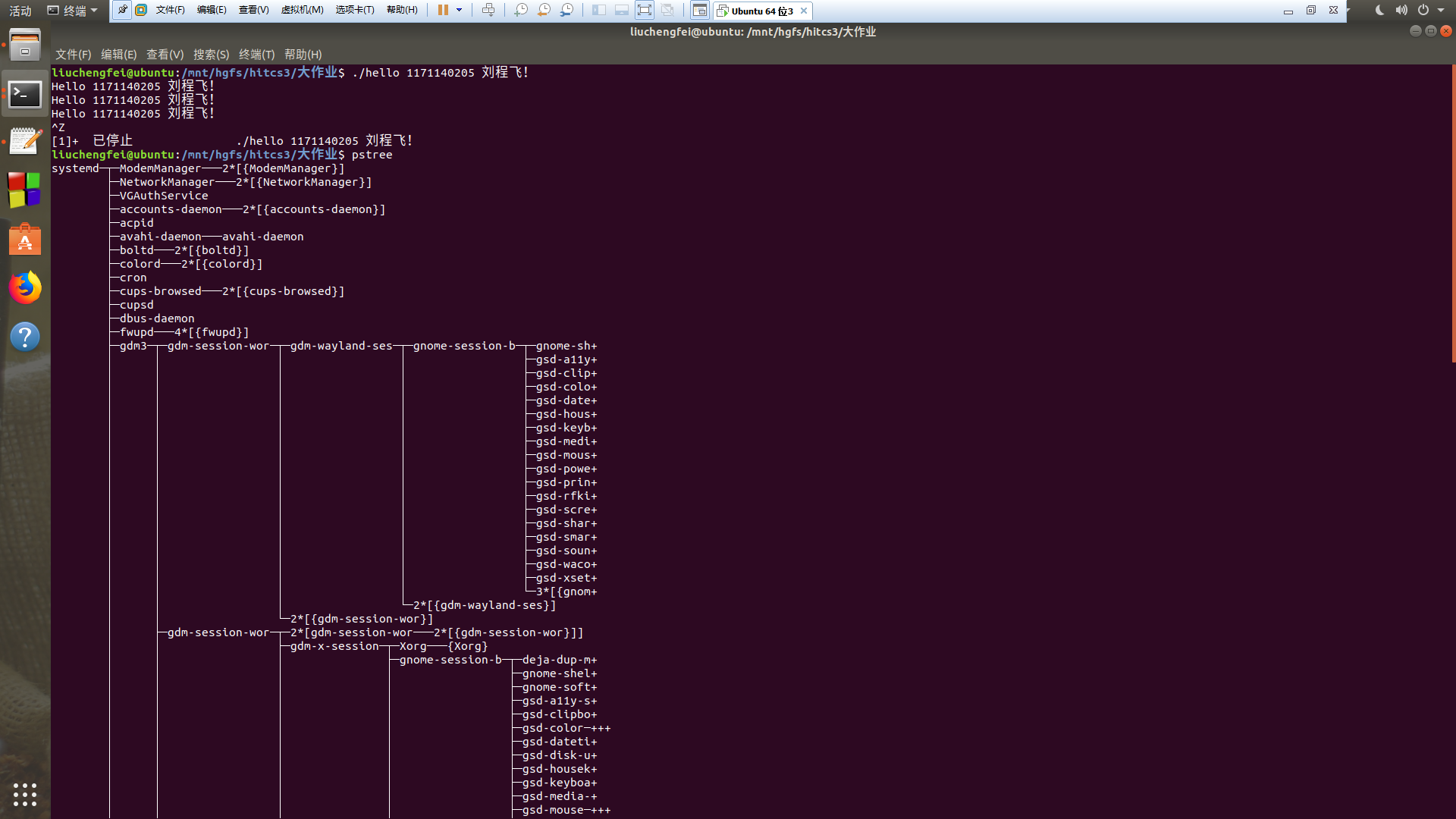The height and width of the screenshot is (819, 1456).
Task: Toggle the pin toolbar icon
Action: pyautogui.click(x=122, y=11)
